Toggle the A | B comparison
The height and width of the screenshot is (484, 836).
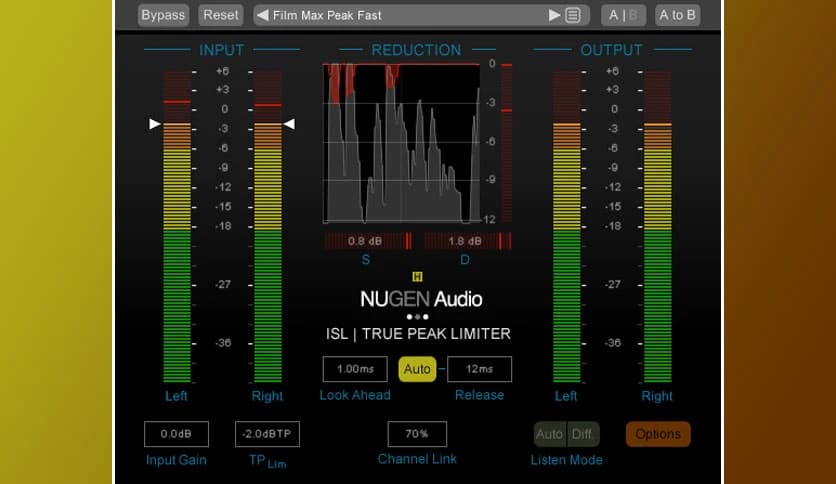point(623,15)
